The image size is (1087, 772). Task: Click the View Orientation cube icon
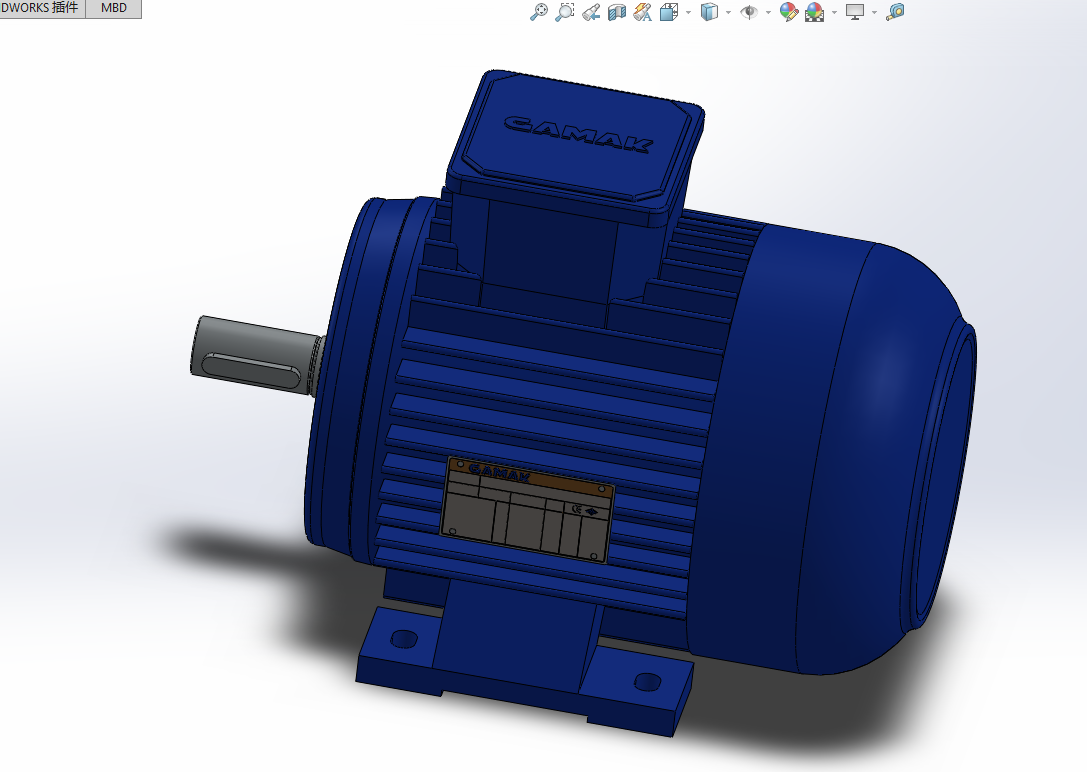pyautogui.click(x=669, y=12)
